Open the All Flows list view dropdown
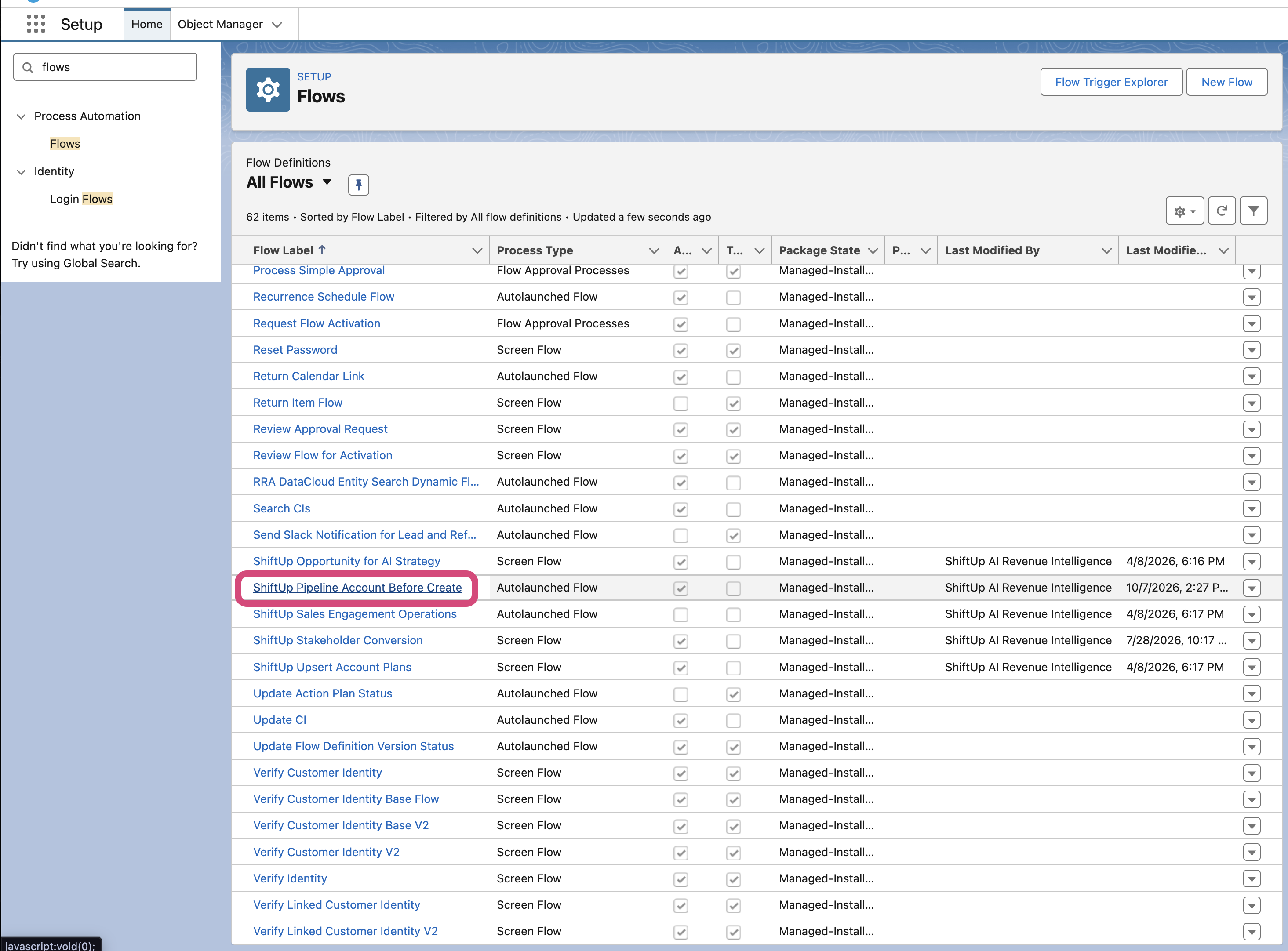The height and width of the screenshot is (951, 1288). (x=327, y=182)
